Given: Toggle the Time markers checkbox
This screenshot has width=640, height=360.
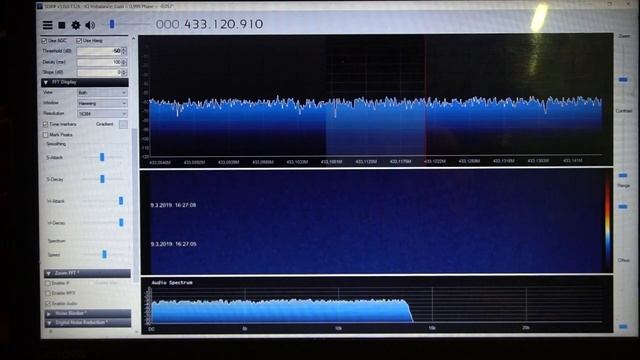Looking at the screenshot, I should 45,124.
